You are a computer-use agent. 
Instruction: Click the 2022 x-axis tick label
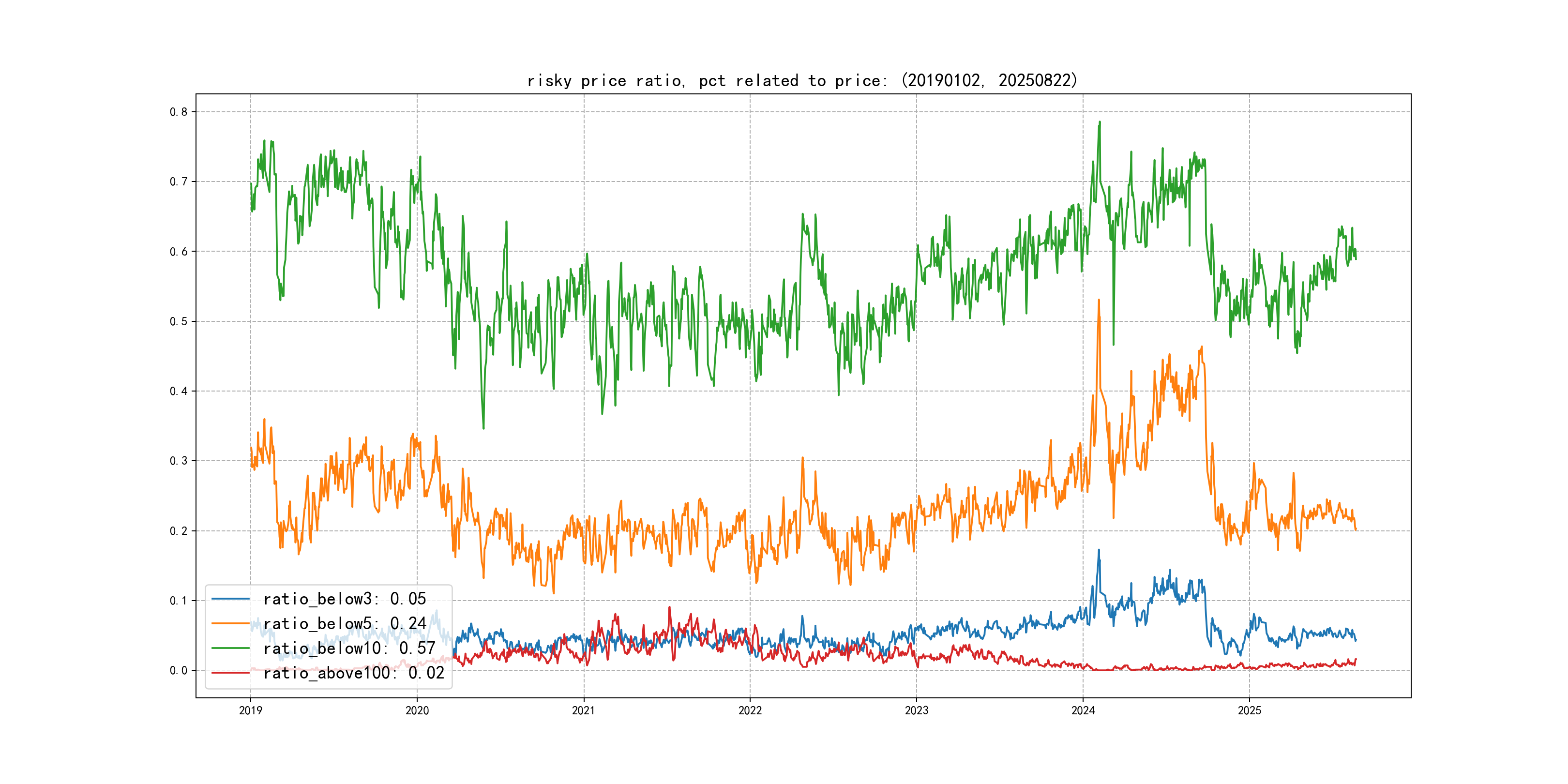750,710
